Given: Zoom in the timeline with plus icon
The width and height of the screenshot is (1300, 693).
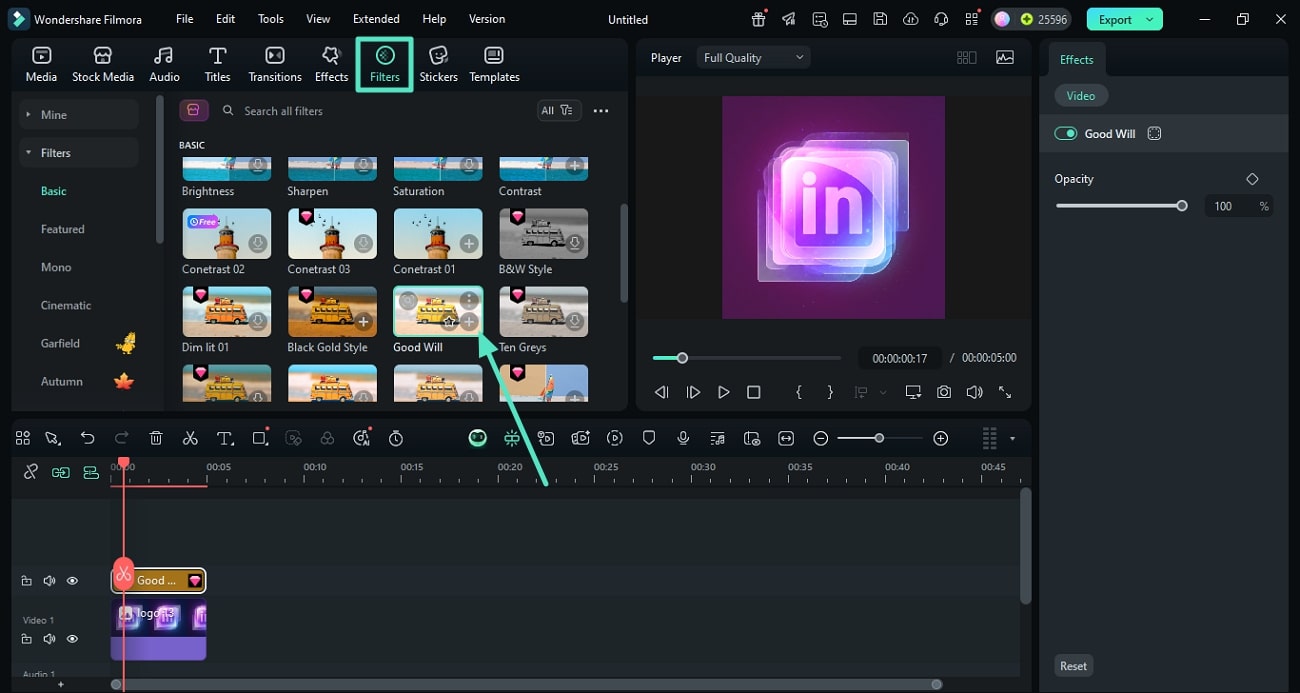Looking at the screenshot, I should click(x=940, y=438).
